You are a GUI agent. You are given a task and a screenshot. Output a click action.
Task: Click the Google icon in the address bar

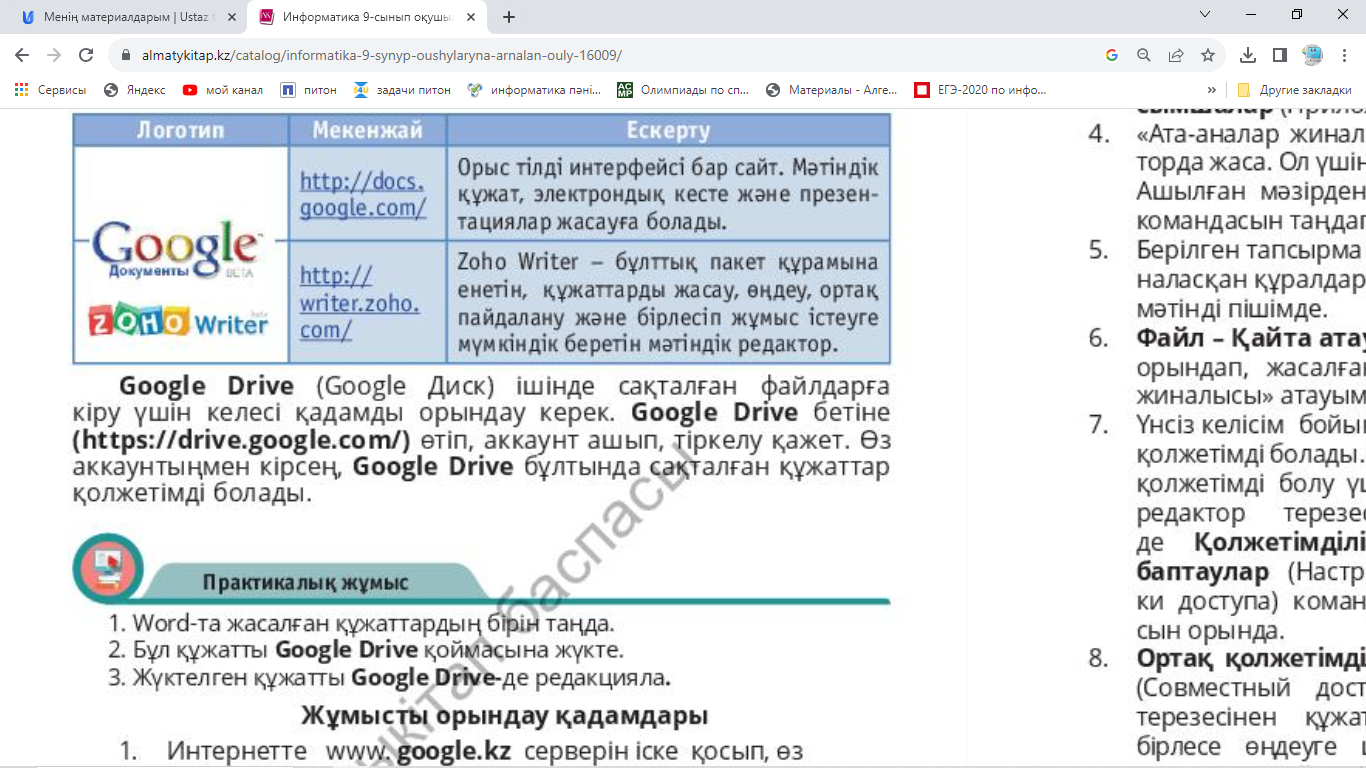click(1112, 56)
